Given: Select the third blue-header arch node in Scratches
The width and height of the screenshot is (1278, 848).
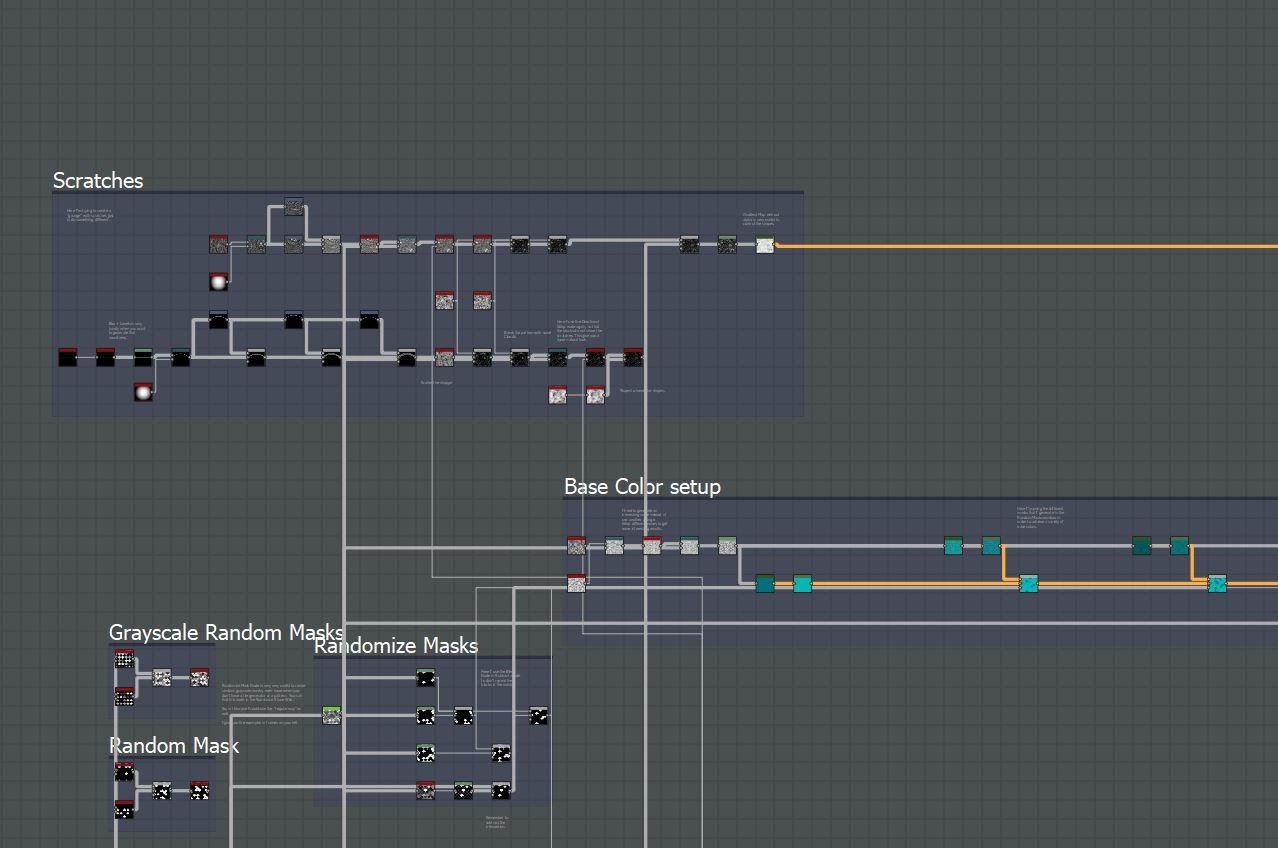Looking at the screenshot, I should (369, 320).
